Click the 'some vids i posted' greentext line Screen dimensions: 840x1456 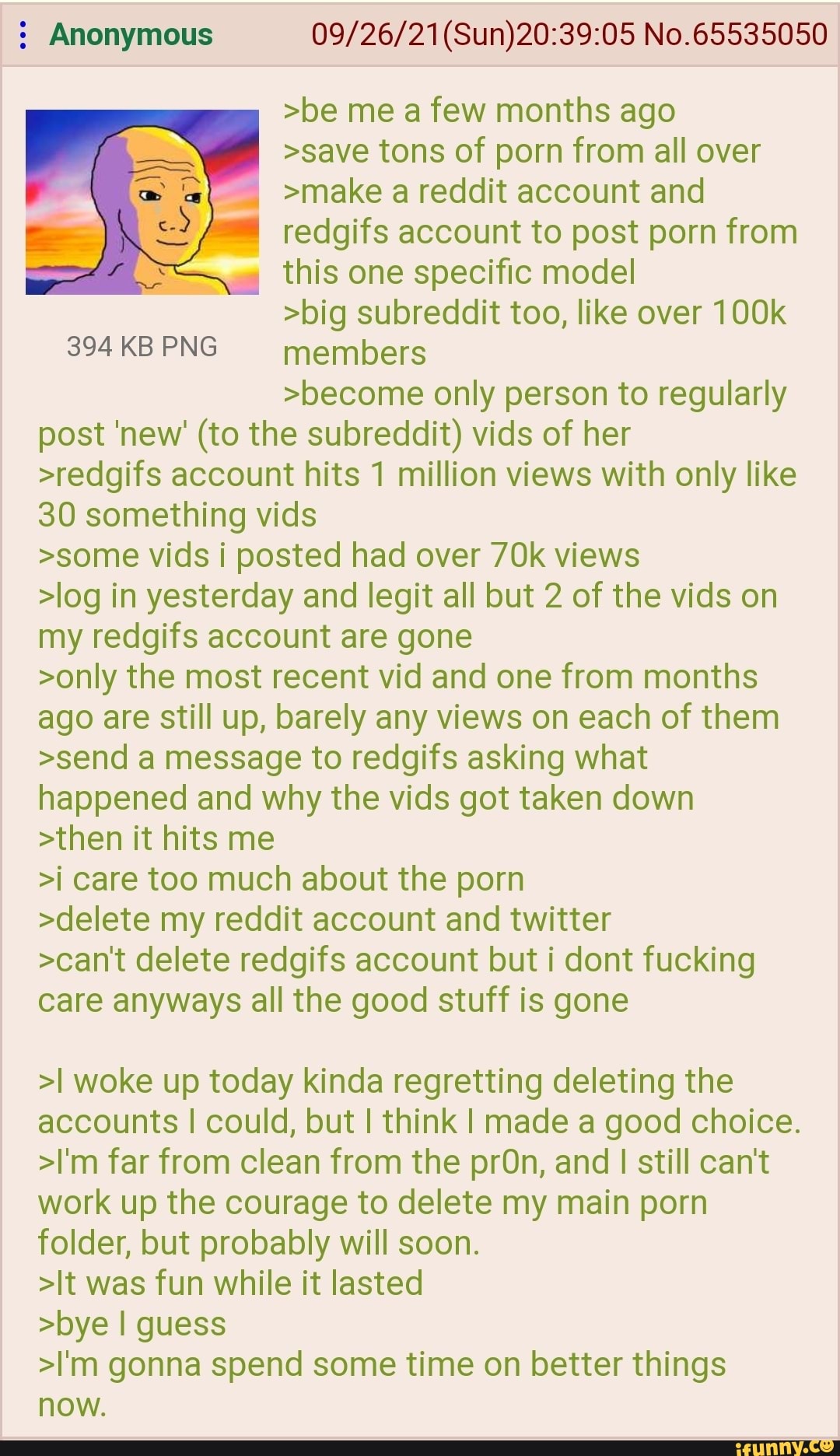tap(339, 555)
